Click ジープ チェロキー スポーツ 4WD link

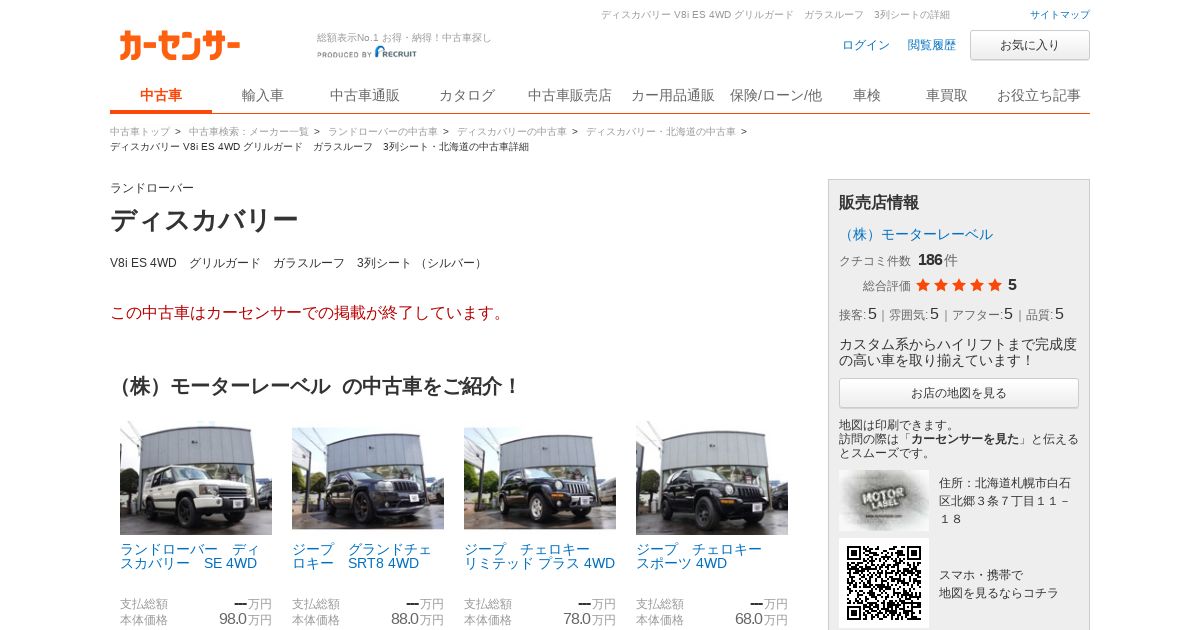[699, 557]
